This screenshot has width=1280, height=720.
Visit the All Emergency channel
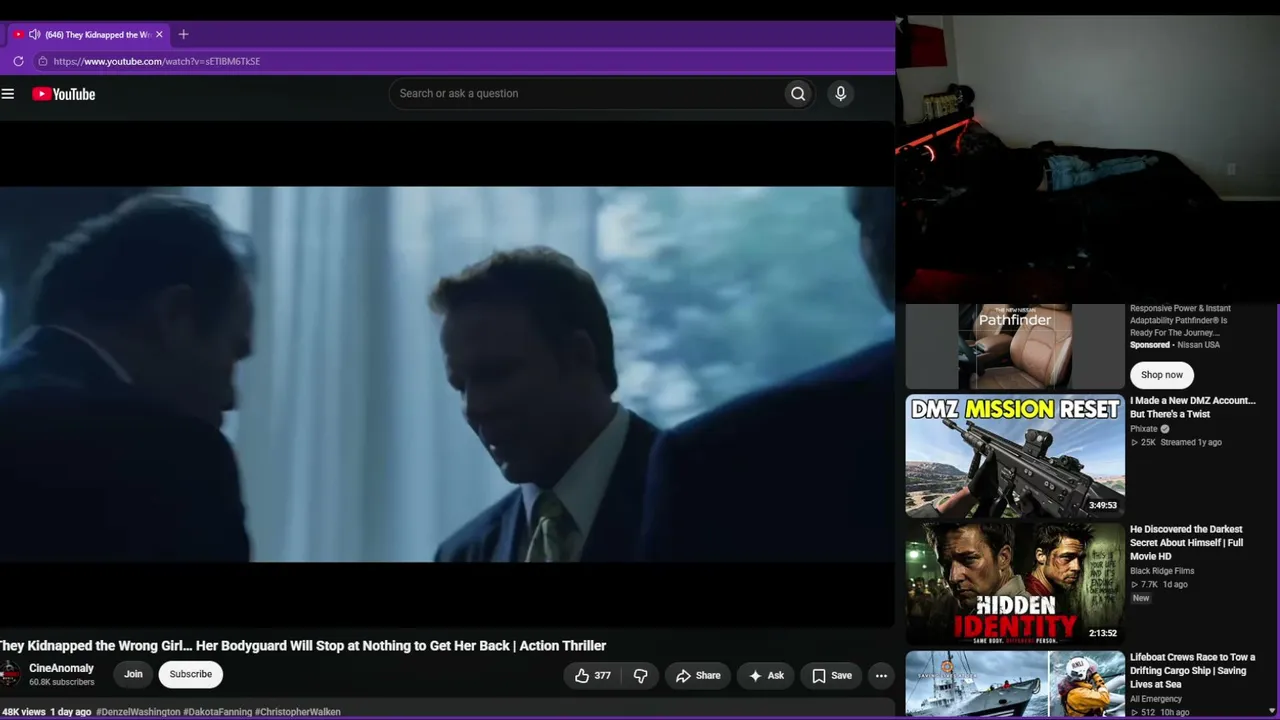1156,699
